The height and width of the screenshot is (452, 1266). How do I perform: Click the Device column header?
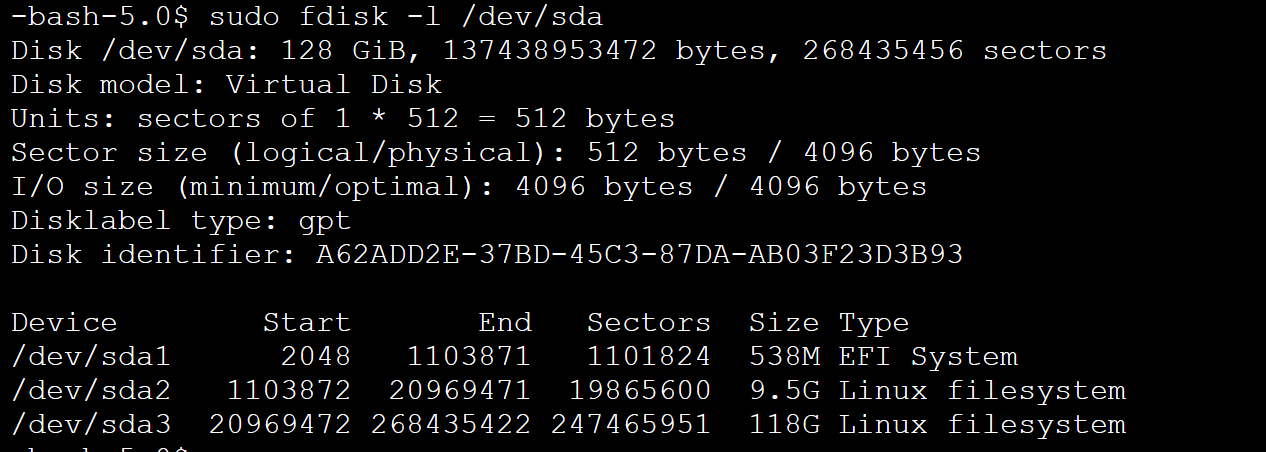(64, 322)
